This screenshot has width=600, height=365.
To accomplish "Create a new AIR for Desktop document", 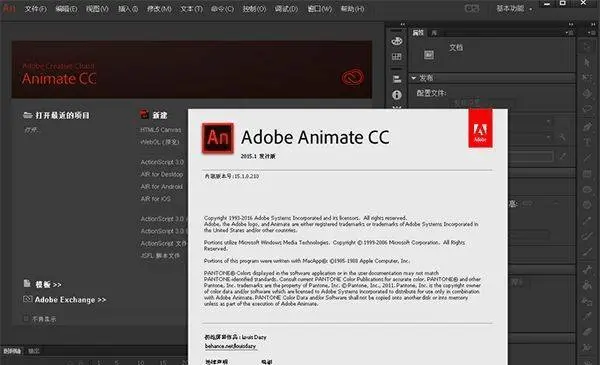I will (x=162, y=174).
